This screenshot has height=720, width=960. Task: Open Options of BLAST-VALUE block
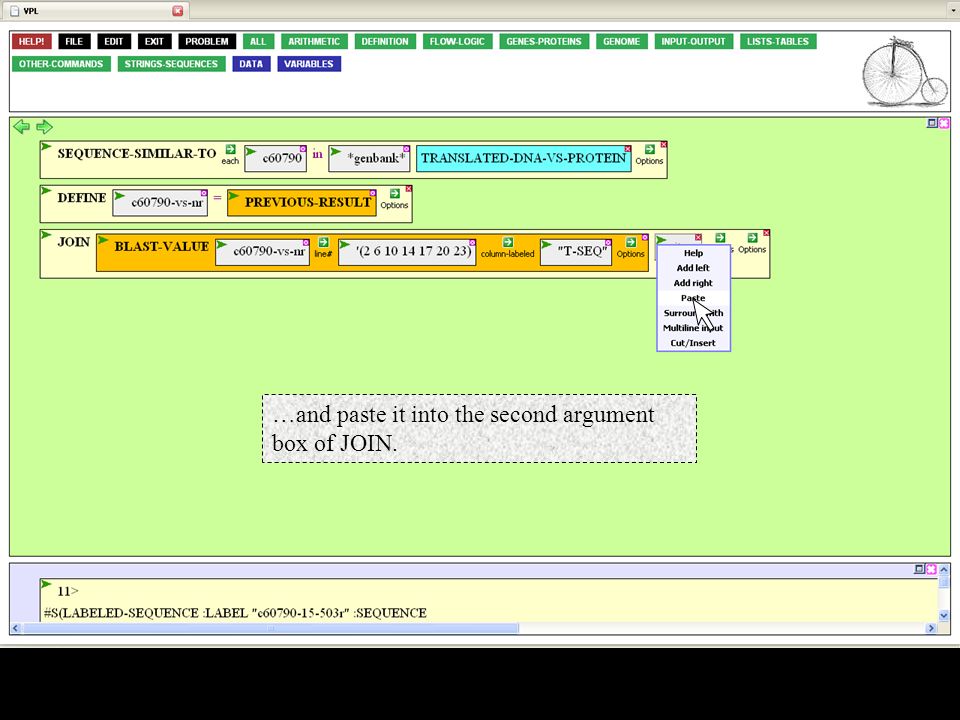[x=630, y=248]
